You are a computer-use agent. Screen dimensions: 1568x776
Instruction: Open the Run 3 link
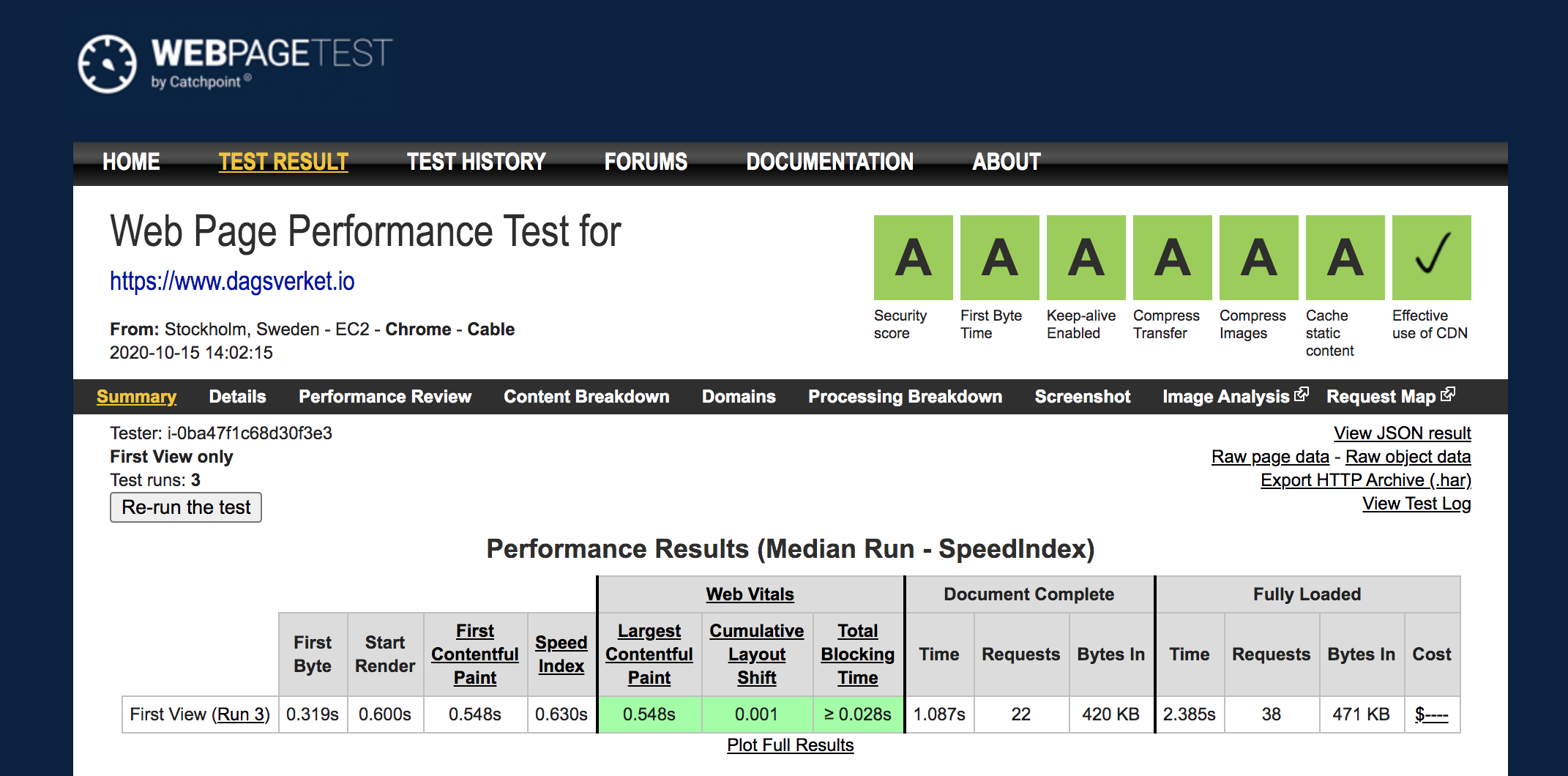[x=241, y=715]
